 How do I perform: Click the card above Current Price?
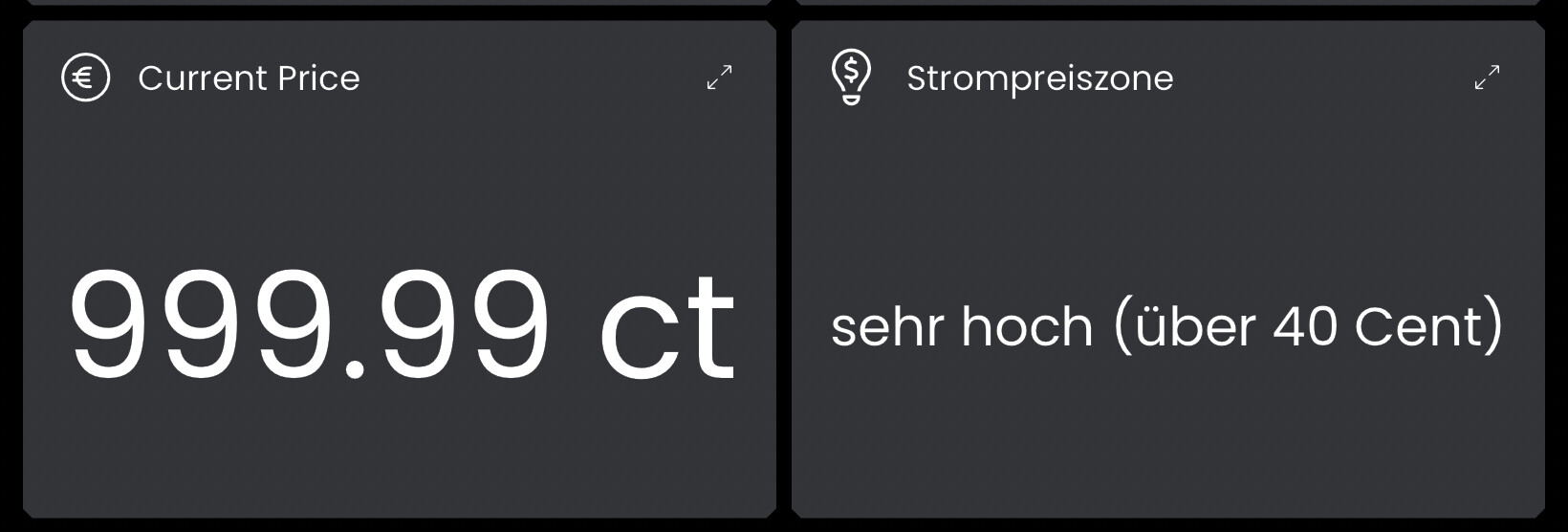[x=400, y=2]
